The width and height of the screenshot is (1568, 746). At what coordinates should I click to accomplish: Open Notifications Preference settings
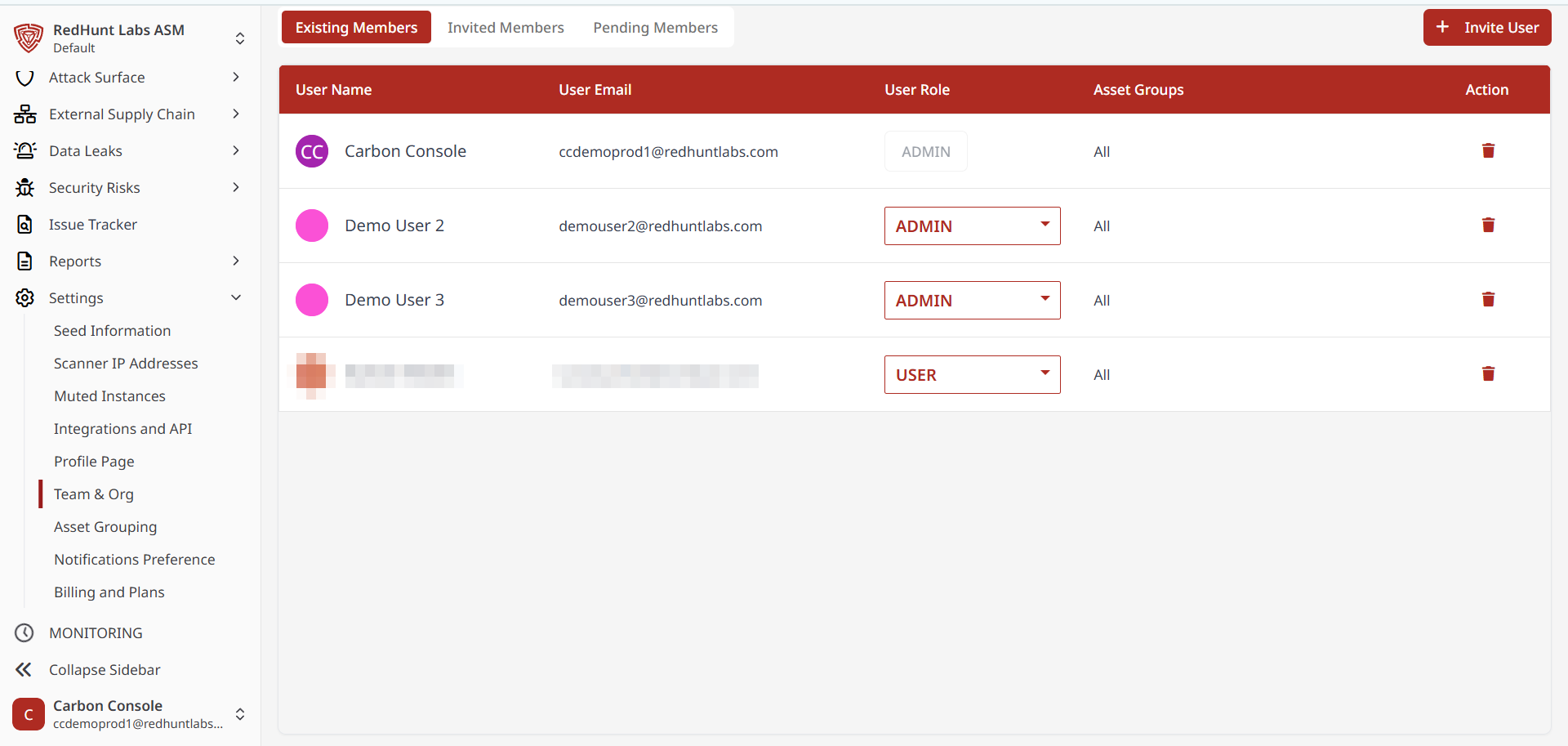(x=135, y=560)
